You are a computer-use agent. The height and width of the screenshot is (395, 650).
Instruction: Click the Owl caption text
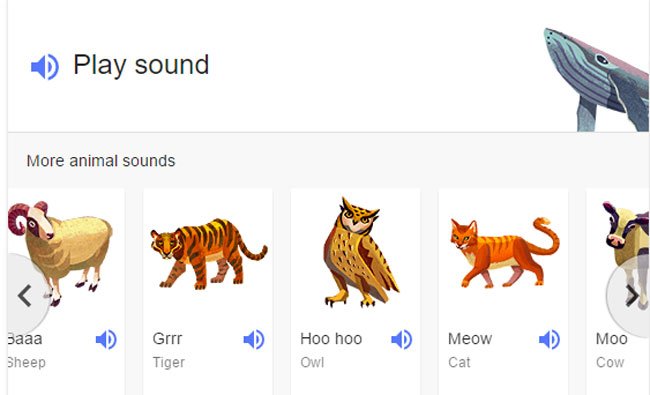pos(312,362)
